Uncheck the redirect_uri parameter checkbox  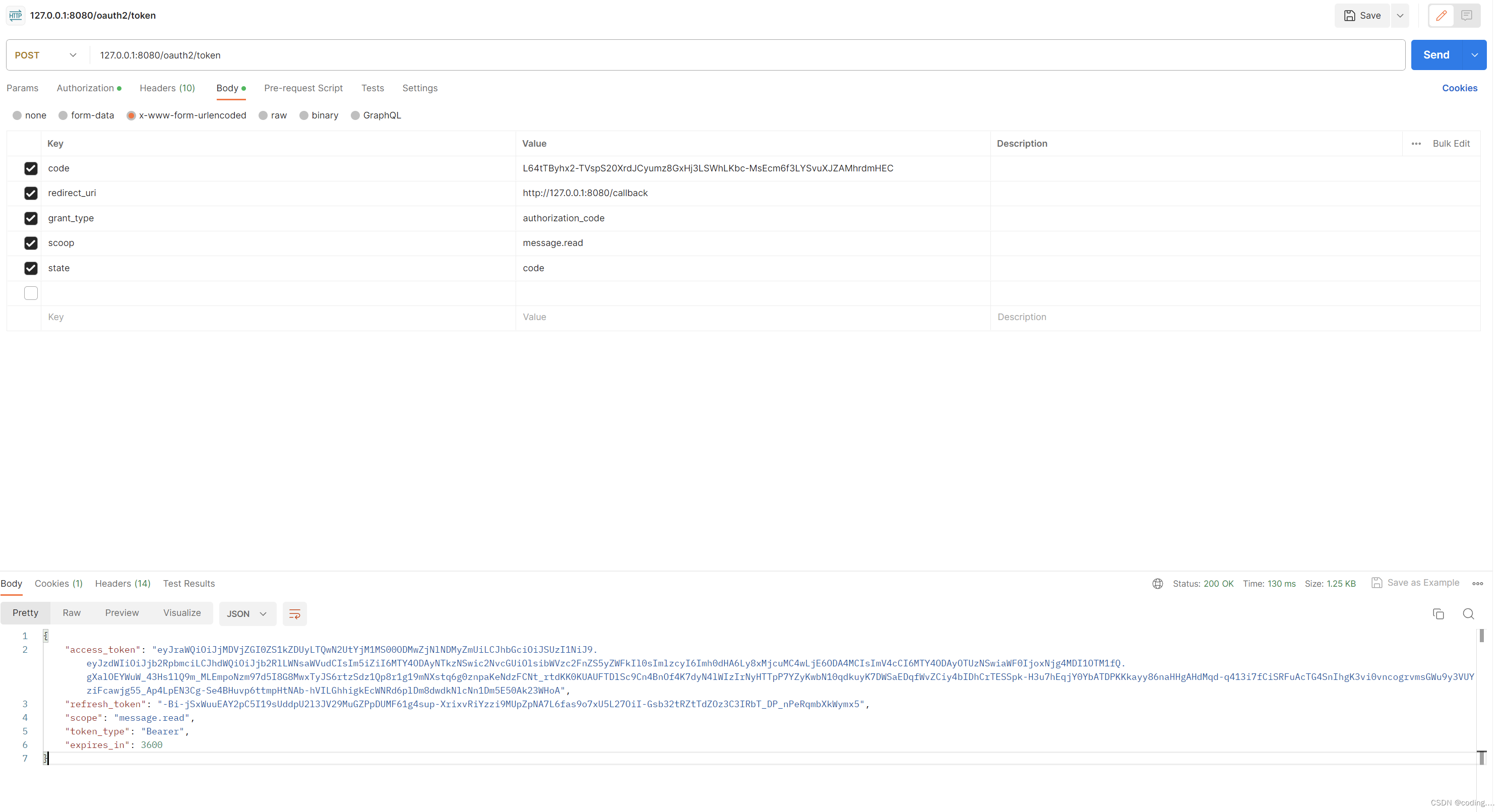[31, 193]
